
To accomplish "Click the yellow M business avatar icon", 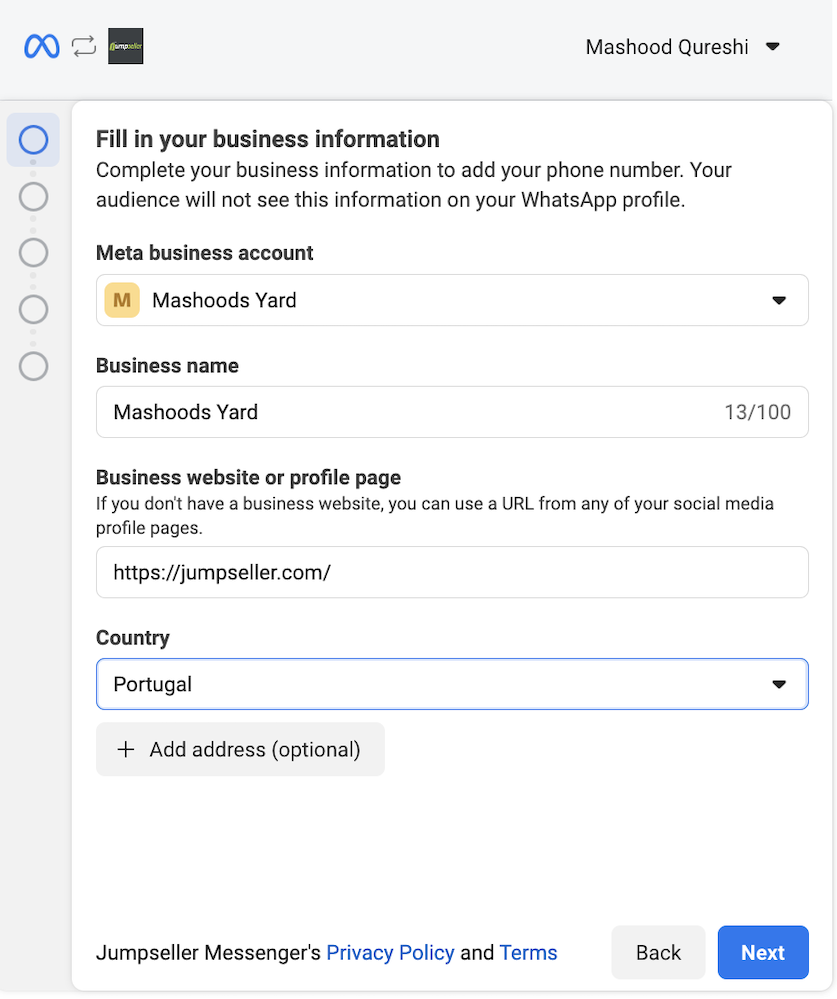I will [x=122, y=300].
